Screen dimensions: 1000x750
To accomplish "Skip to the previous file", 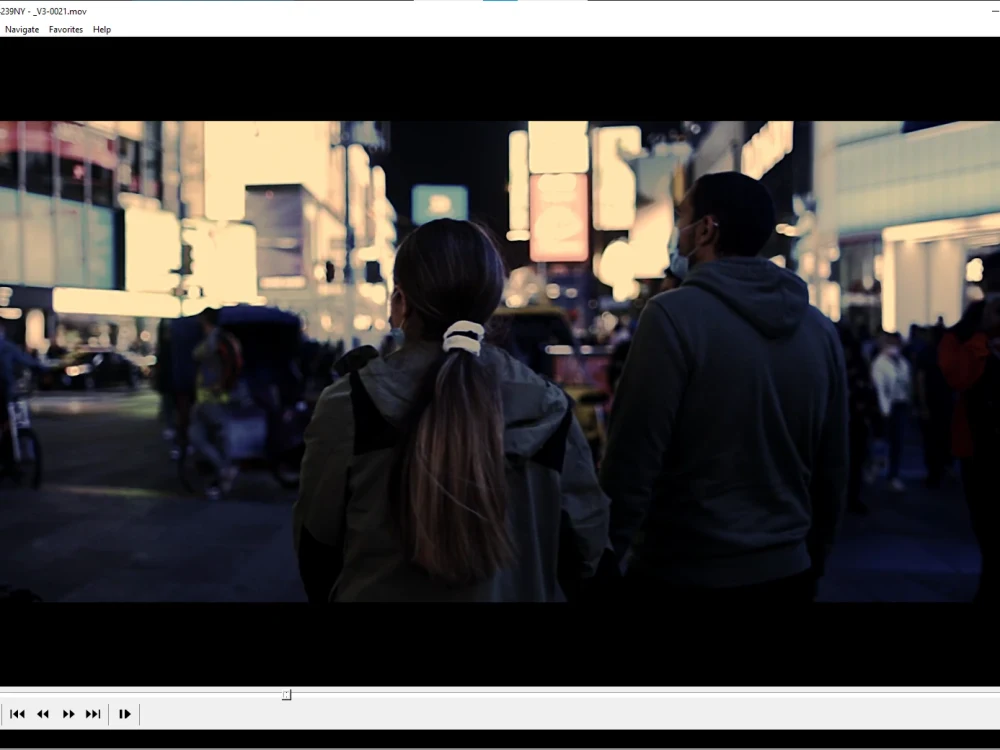I will [17, 714].
